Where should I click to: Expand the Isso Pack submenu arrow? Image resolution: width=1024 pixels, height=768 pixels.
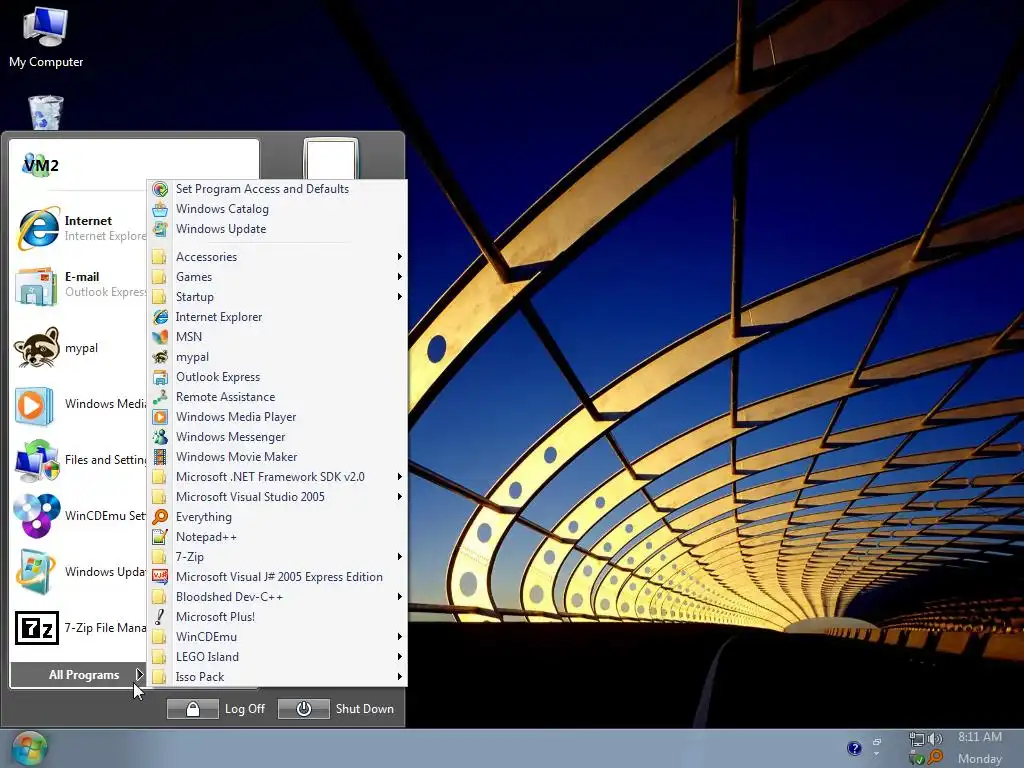click(x=400, y=677)
